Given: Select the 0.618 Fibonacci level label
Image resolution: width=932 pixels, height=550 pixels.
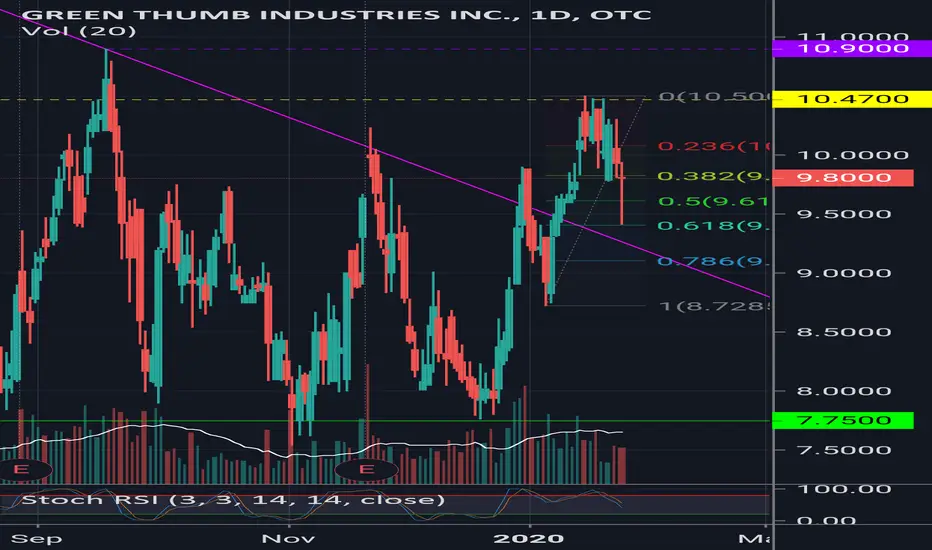Looking at the screenshot, I should pyautogui.click(x=713, y=226).
